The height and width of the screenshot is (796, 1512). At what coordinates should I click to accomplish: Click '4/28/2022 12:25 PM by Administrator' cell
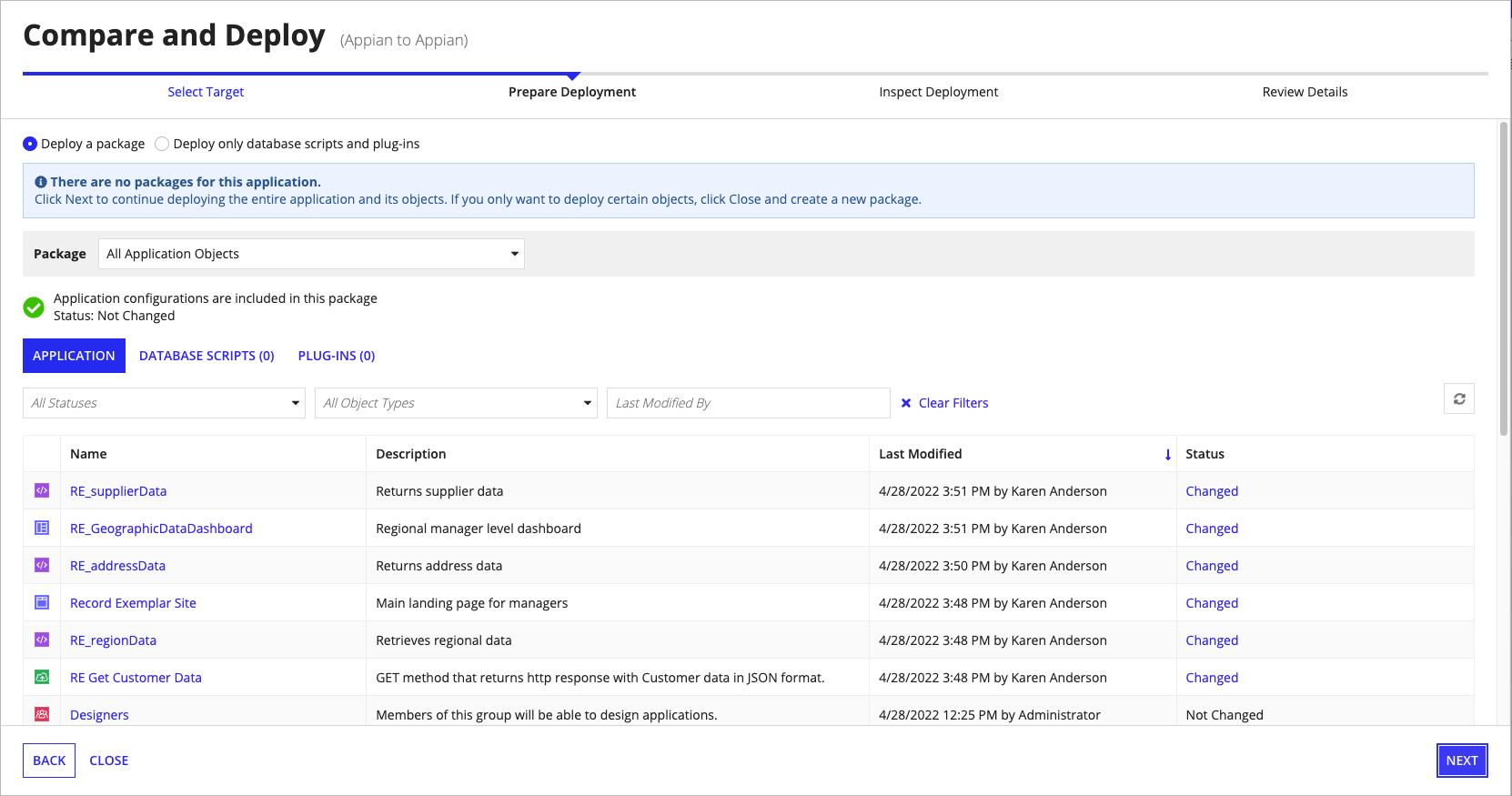[x=990, y=715]
